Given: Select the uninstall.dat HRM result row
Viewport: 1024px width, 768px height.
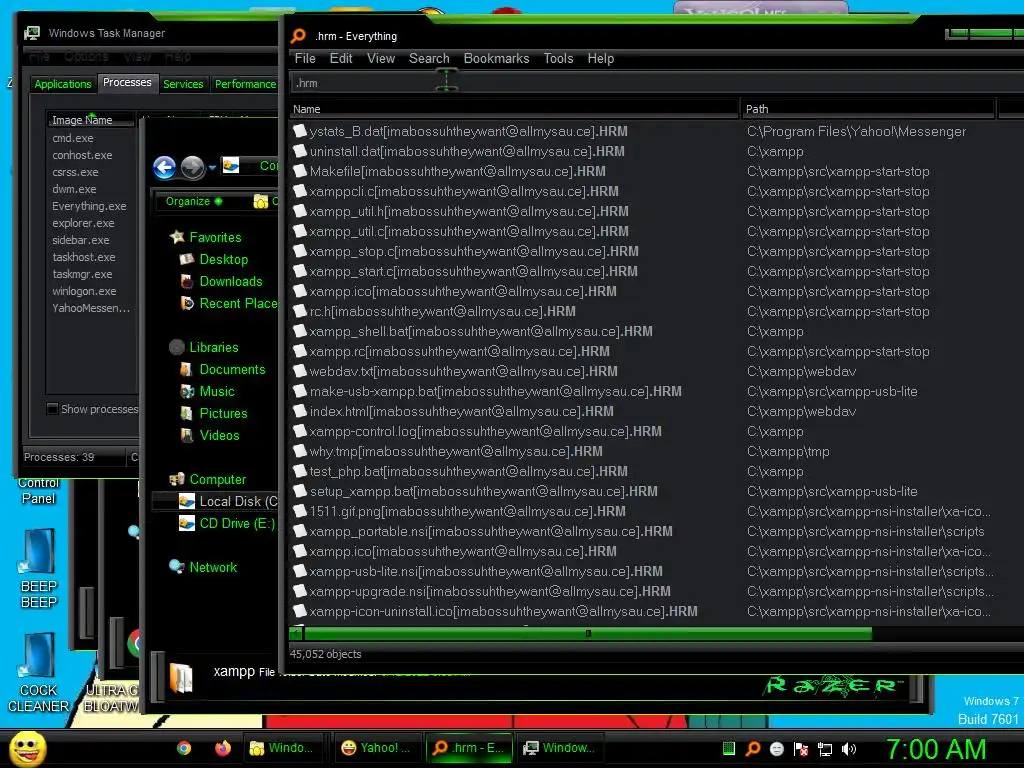Looking at the screenshot, I should (x=468, y=152).
